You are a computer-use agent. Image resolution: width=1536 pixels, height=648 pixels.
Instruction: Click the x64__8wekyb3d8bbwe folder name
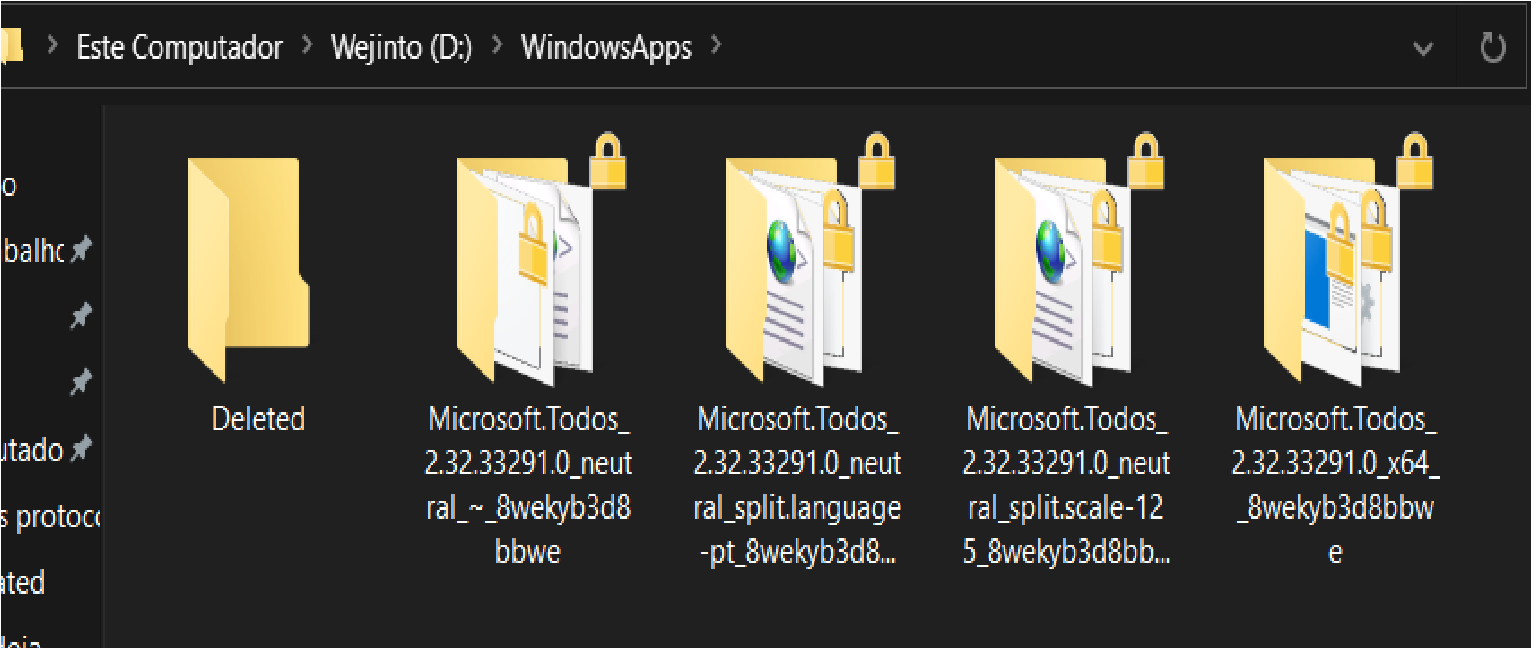[x=1336, y=485]
